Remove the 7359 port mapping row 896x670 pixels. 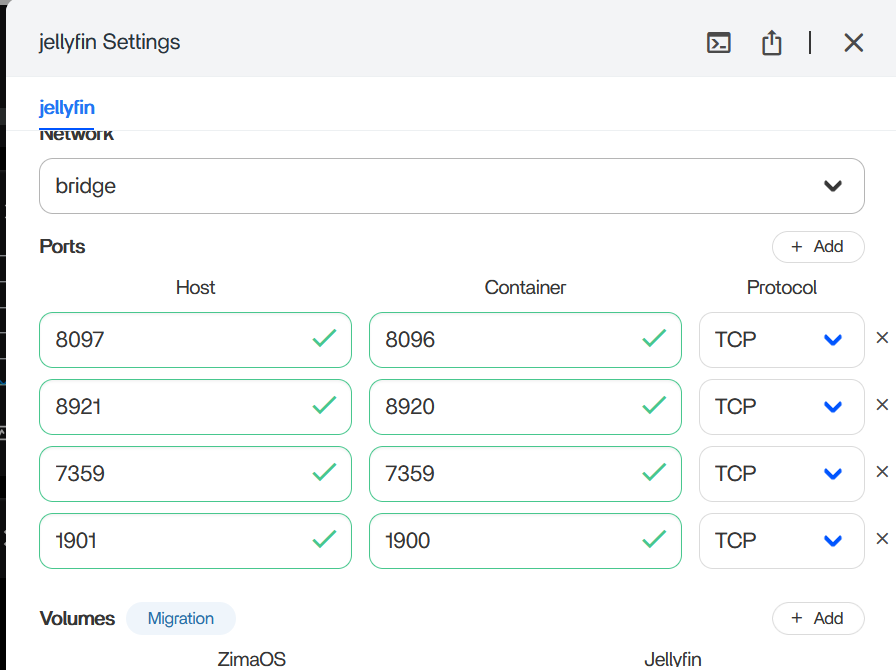(x=881, y=472)
